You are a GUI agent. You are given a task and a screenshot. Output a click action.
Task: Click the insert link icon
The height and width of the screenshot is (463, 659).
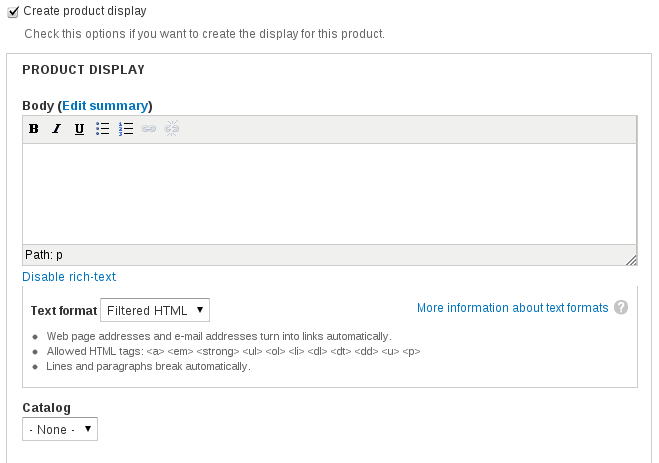pyautogui.click(x=149, y=129)
